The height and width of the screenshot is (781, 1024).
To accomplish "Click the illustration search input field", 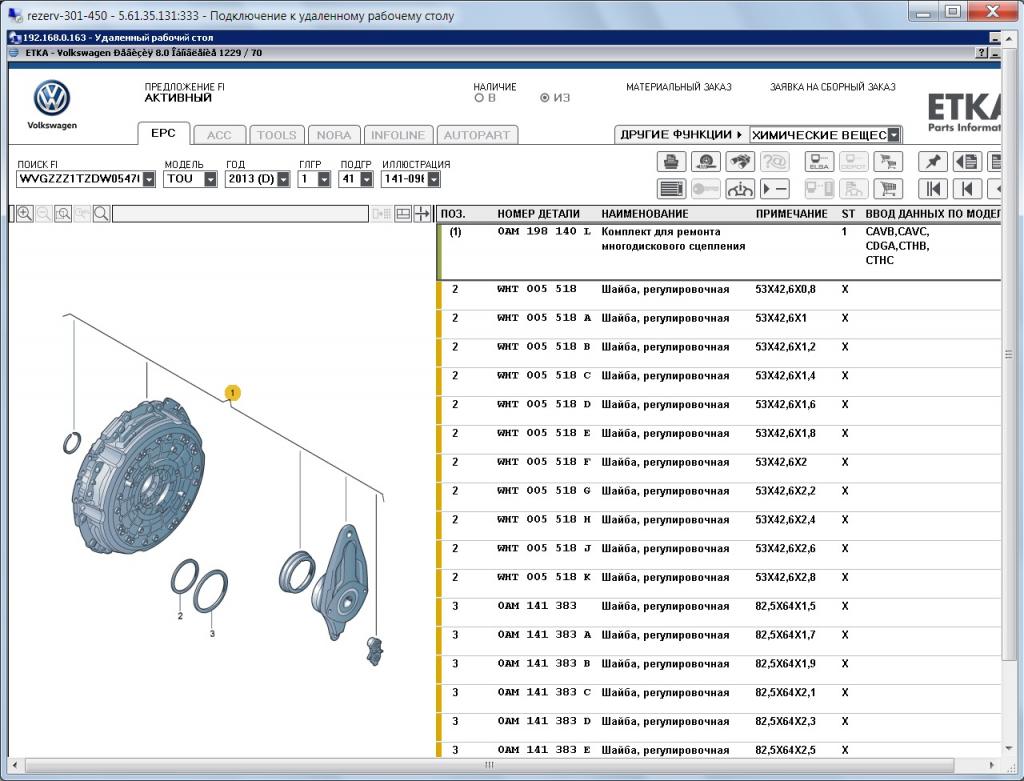I will pos(240,214).
